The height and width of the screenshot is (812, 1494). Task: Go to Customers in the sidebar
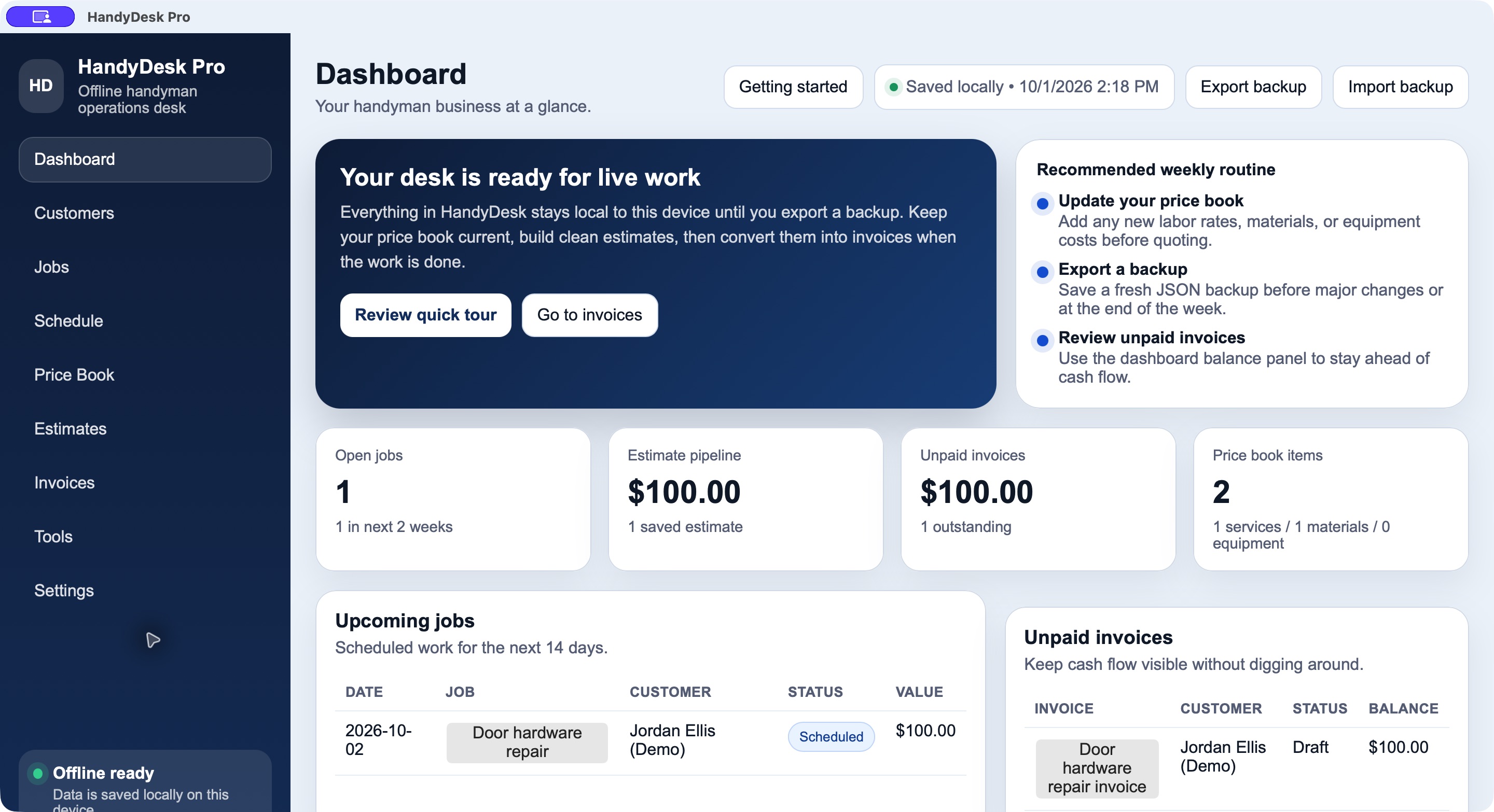145,213
